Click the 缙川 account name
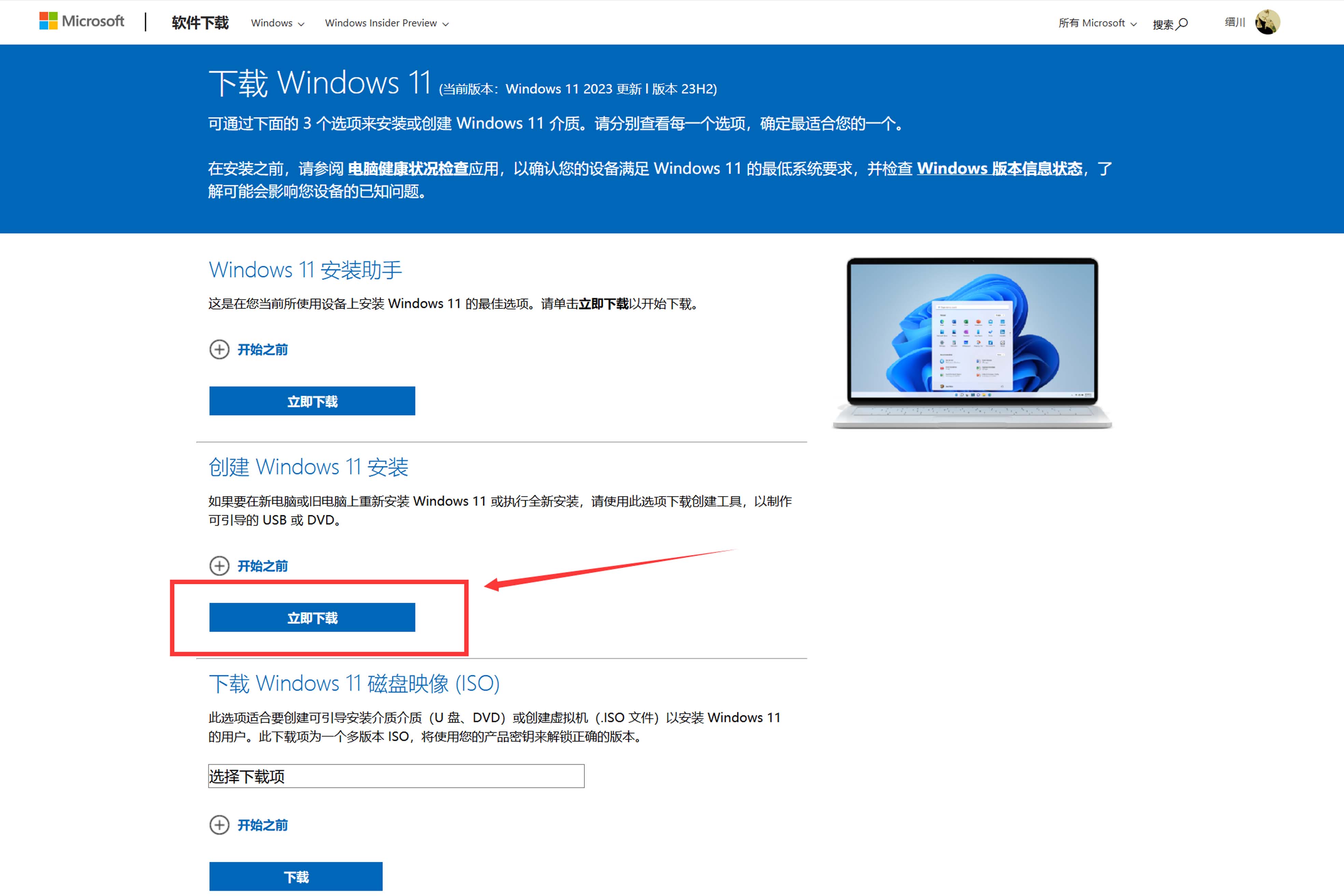The image size is (1344, 896). tap(1234, 22)
